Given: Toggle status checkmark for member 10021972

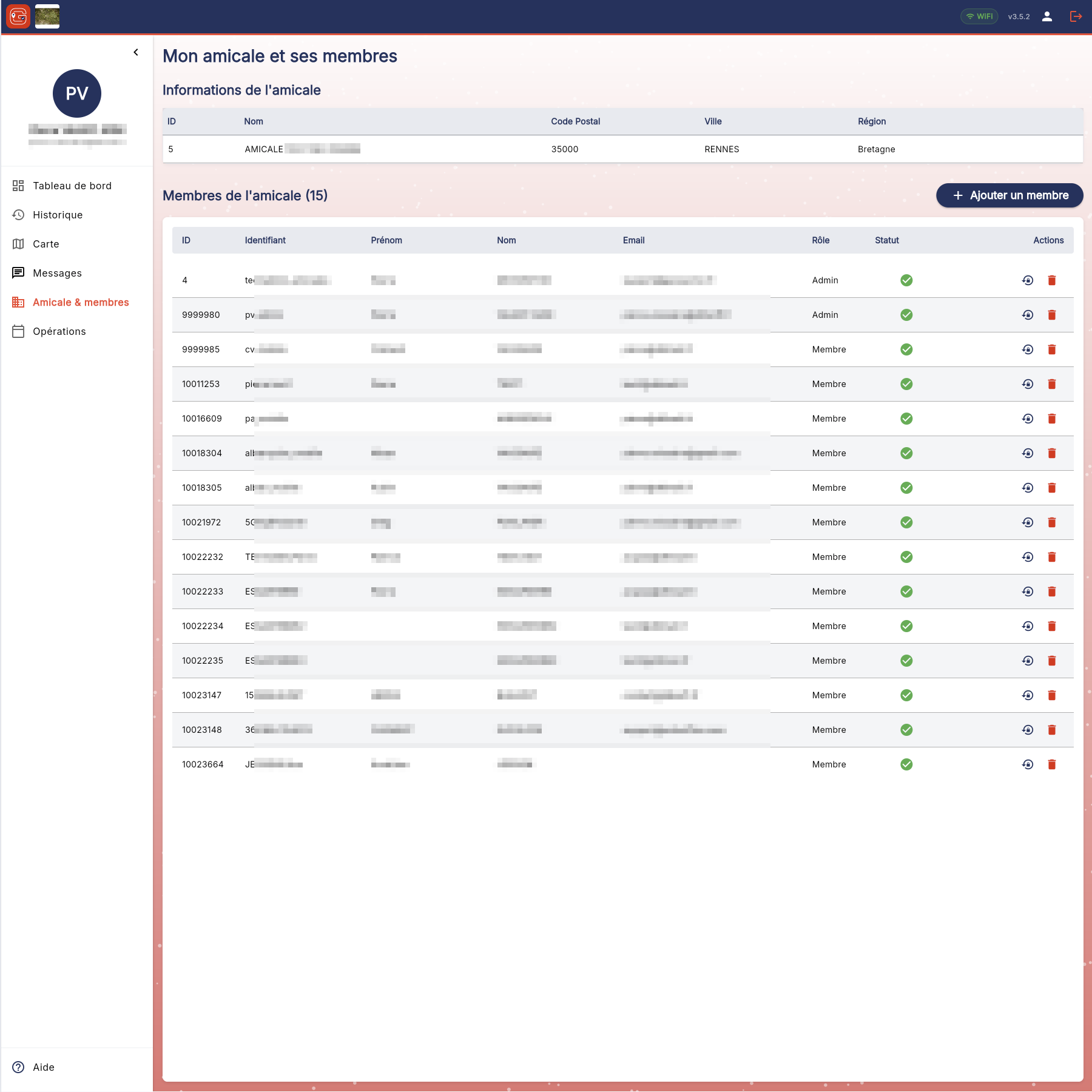Looking at the screenshot, I should [906, 522].
